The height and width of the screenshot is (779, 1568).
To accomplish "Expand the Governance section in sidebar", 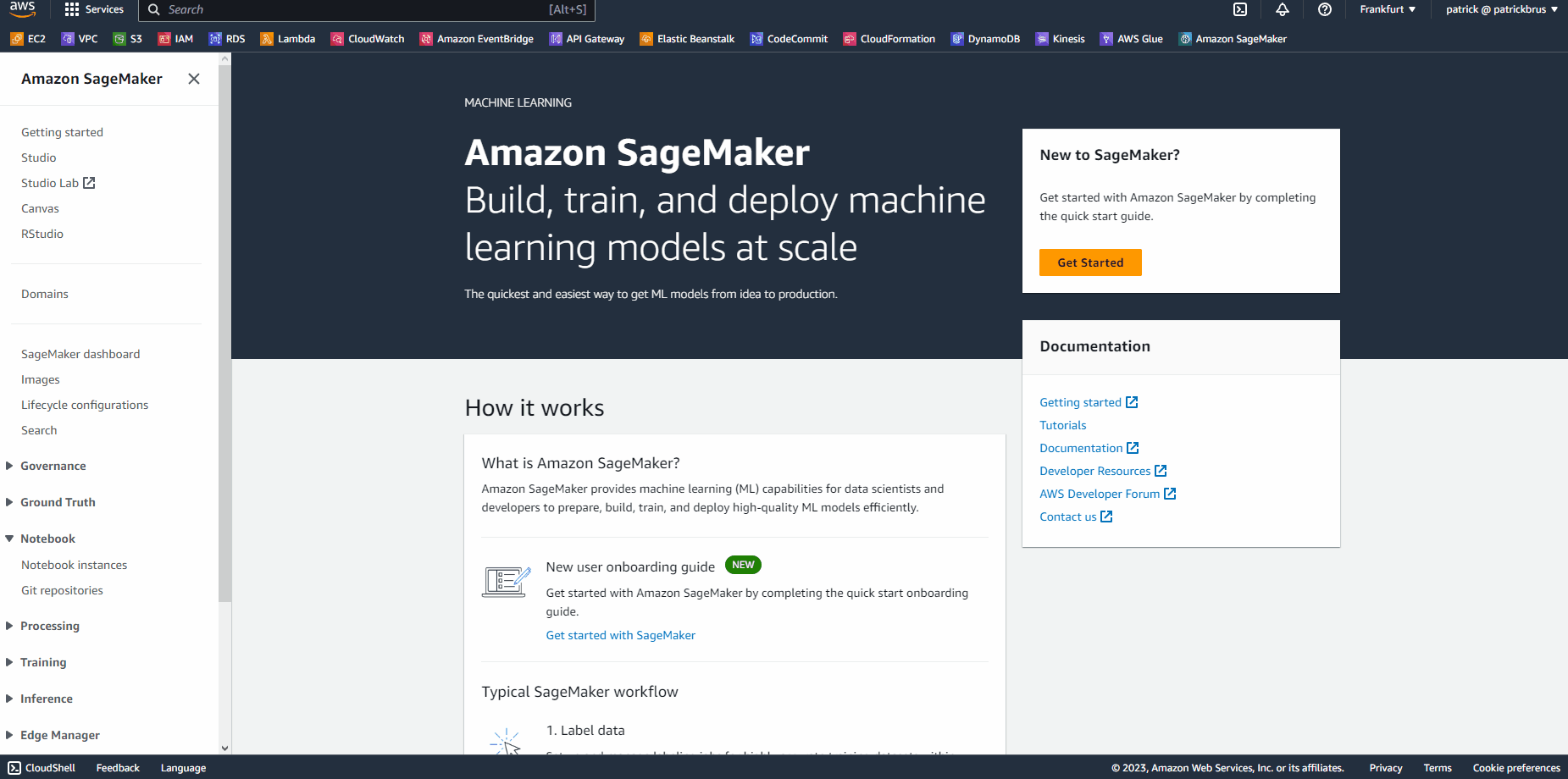I will 53,466.
